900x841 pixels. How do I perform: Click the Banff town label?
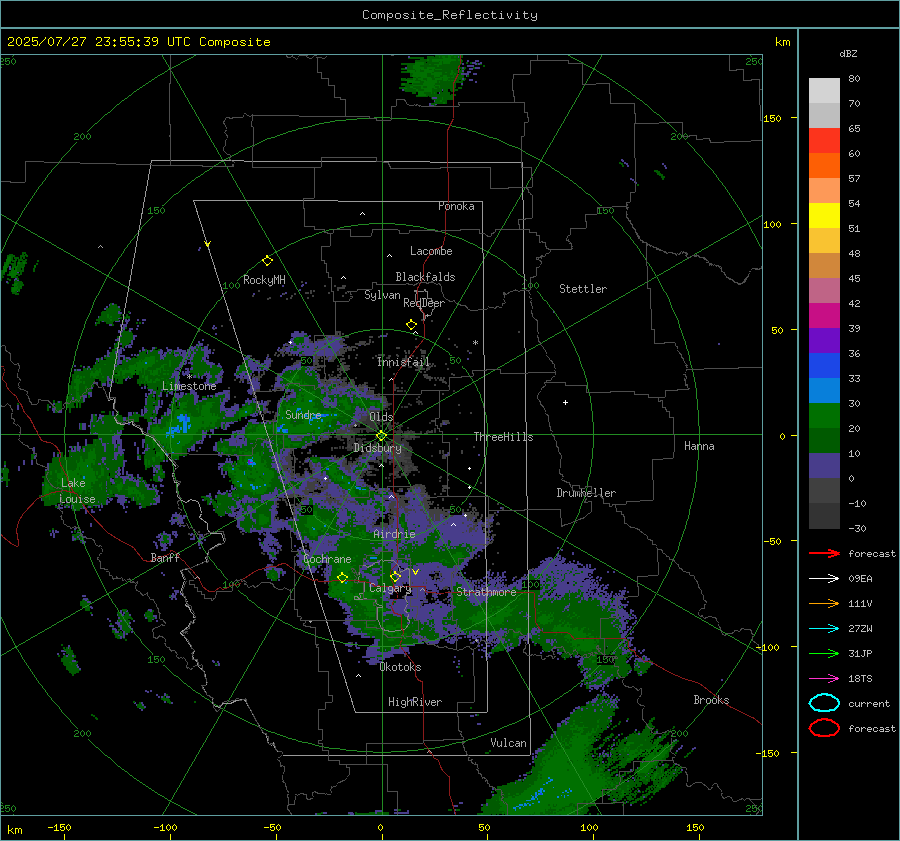coord(165,557)
